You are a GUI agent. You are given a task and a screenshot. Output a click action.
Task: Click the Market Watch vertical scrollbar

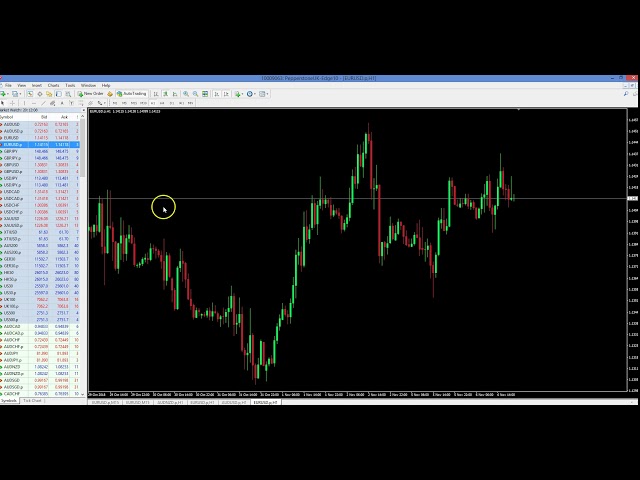[x=84, y=250]
